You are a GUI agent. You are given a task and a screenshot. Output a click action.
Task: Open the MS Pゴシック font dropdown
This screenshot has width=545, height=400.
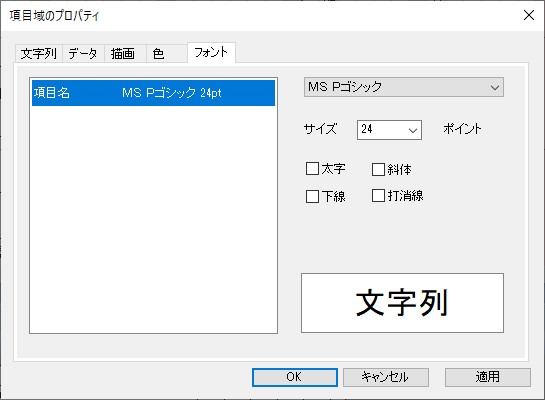404,87
